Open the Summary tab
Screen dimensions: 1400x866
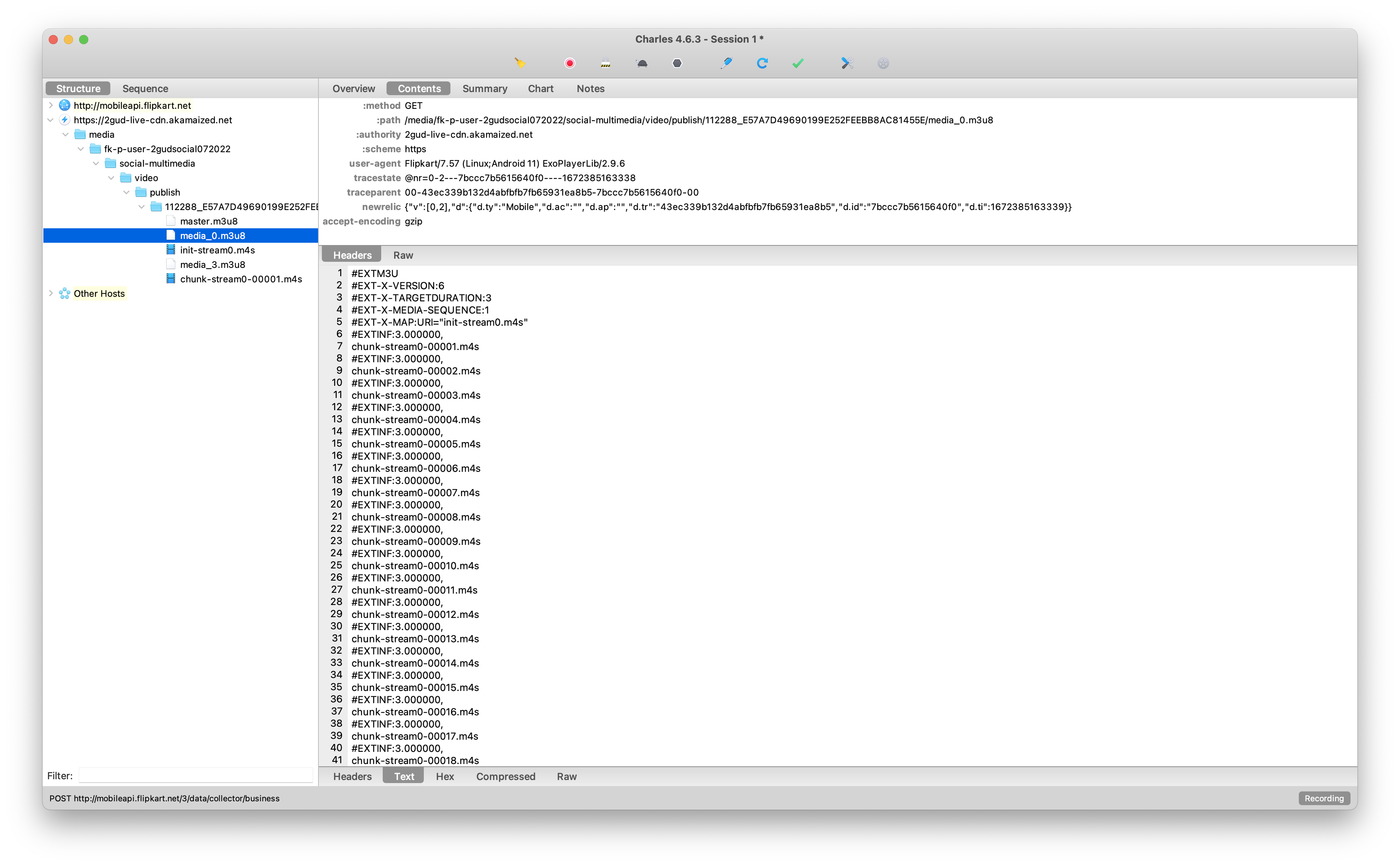point(484,88)
